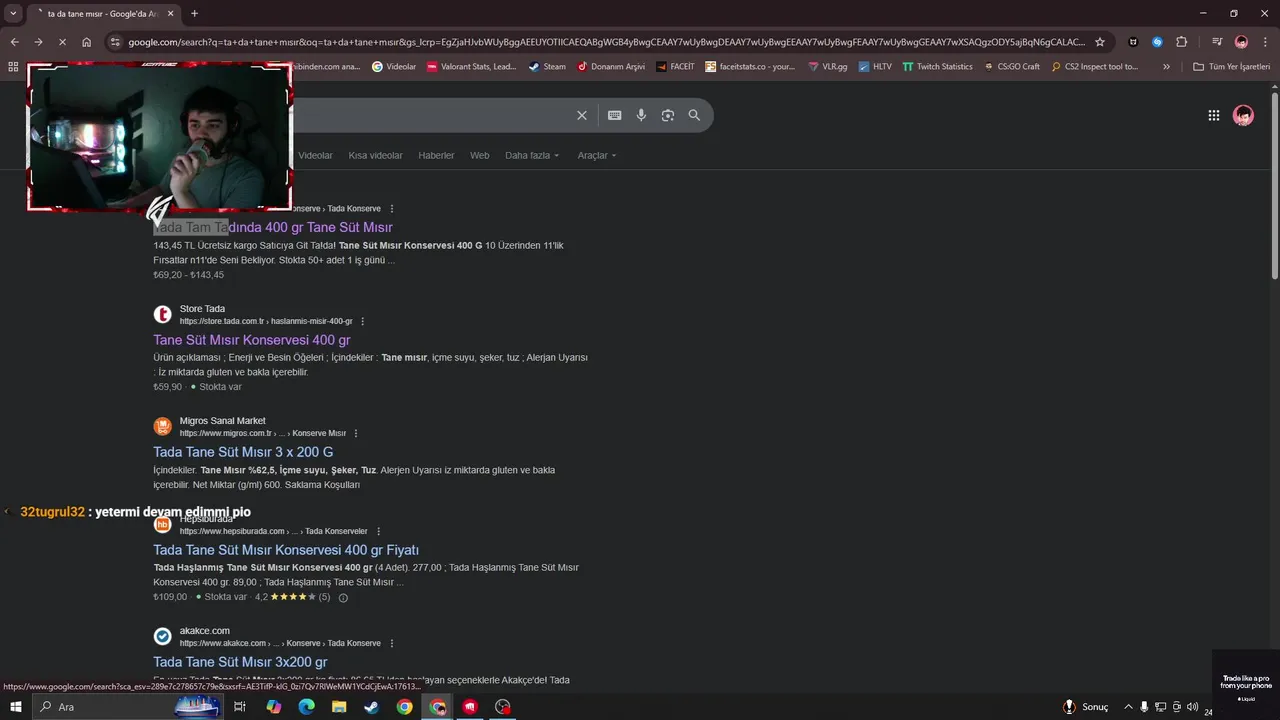Open the Steam bookmark
This screenshot has height=720, width=1280.
click(x=547, y=67)
